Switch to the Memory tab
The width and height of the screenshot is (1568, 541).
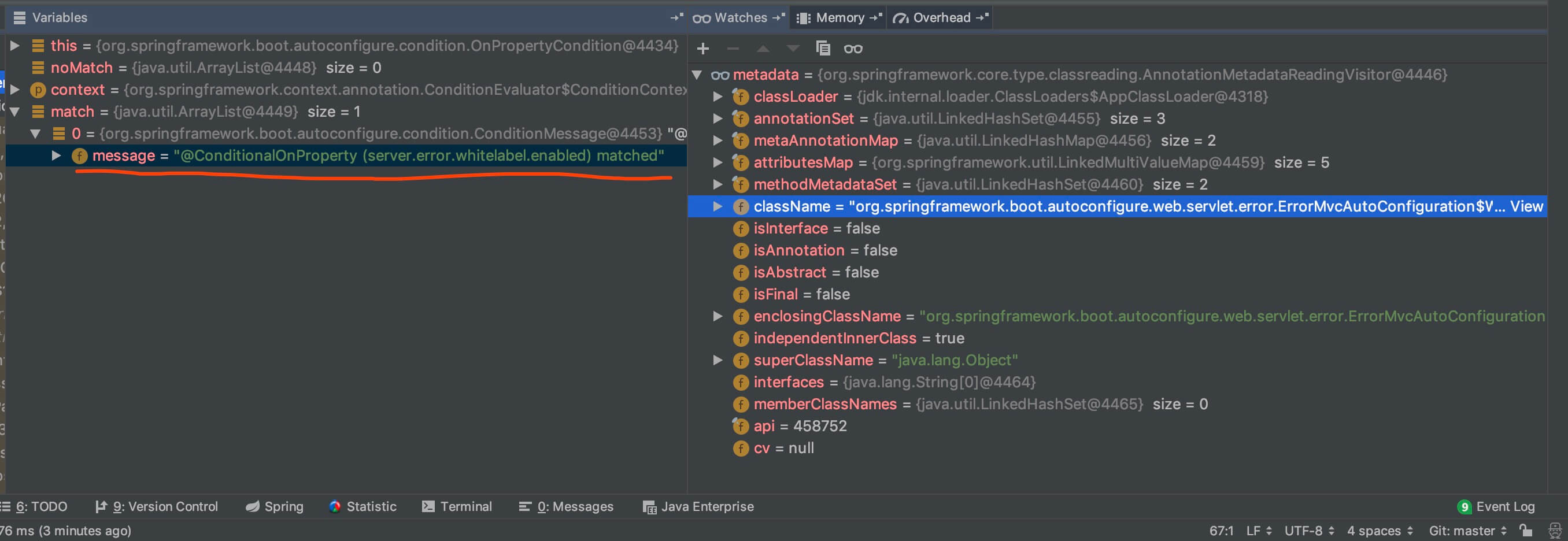pyautogui.click(x=839, y=18)
